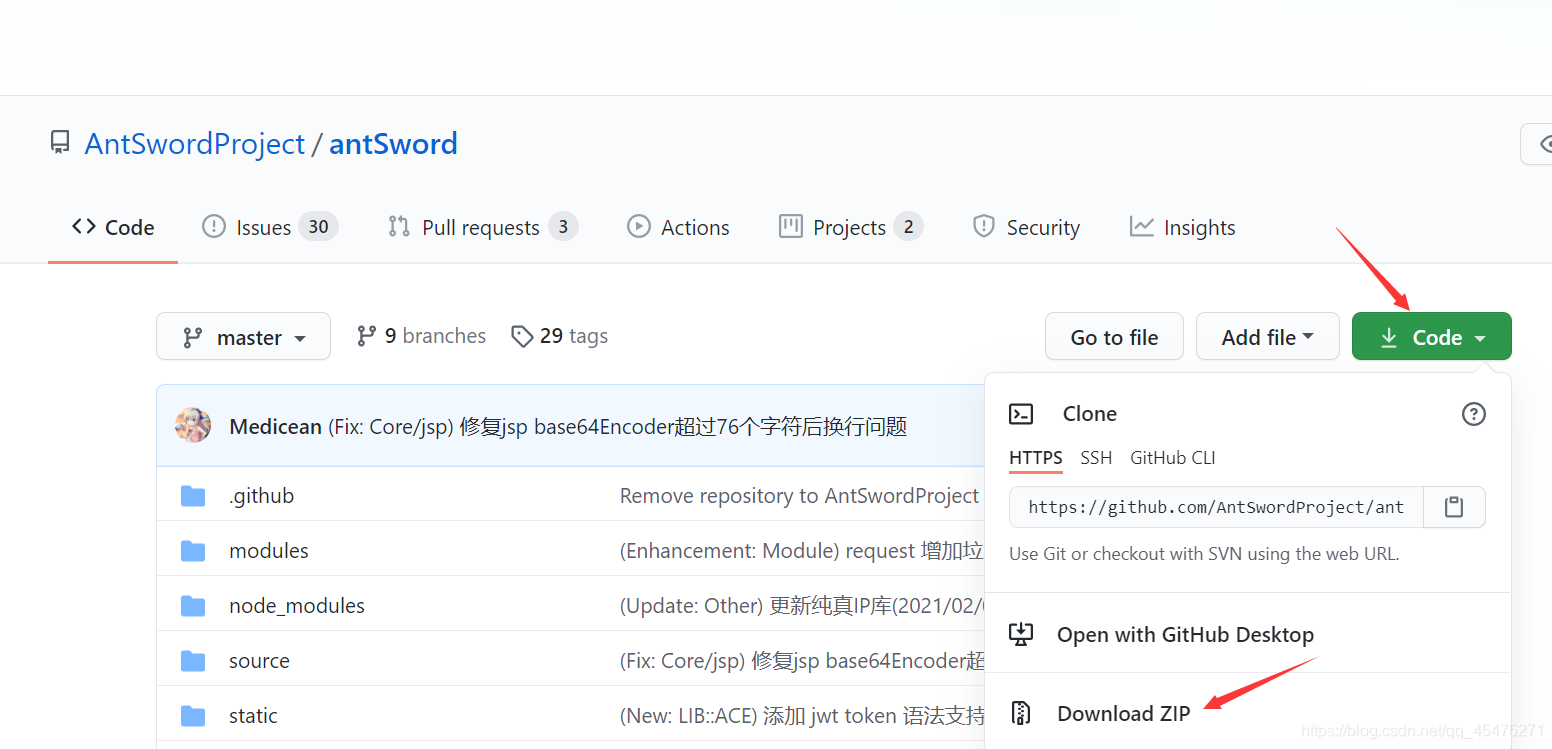Image resolution: width=1552 pixels, height=749 pixels.
Task: Open the latest commit message link
Action: (x=617, y=427)
